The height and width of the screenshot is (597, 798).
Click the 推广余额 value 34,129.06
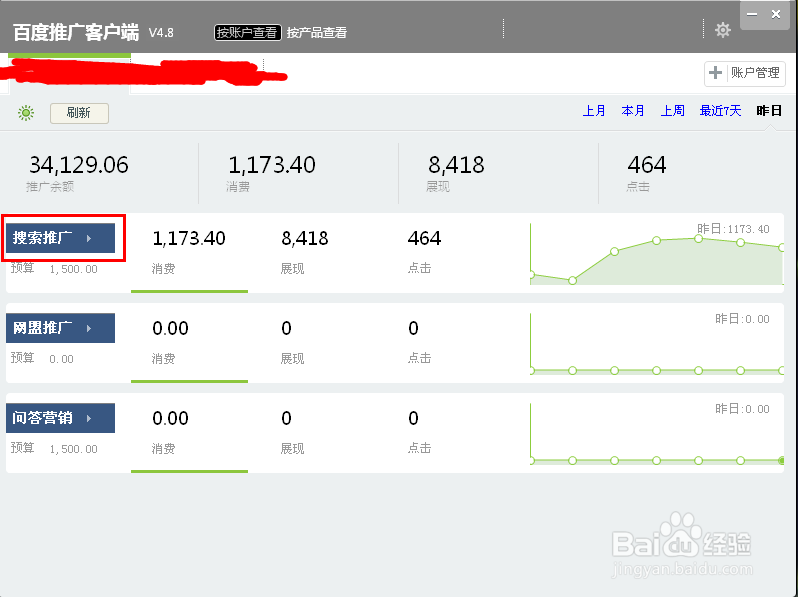79,165
